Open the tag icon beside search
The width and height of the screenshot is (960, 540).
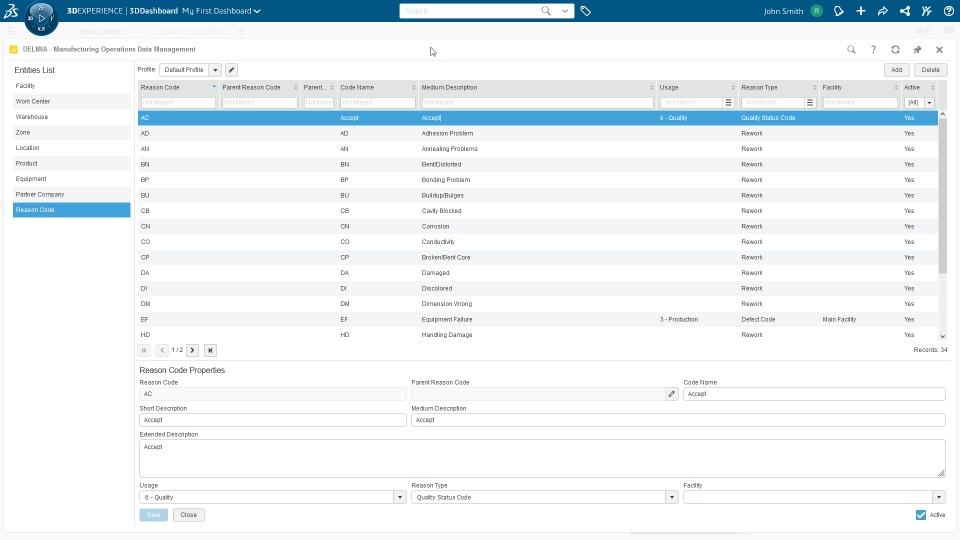[585, 11]
